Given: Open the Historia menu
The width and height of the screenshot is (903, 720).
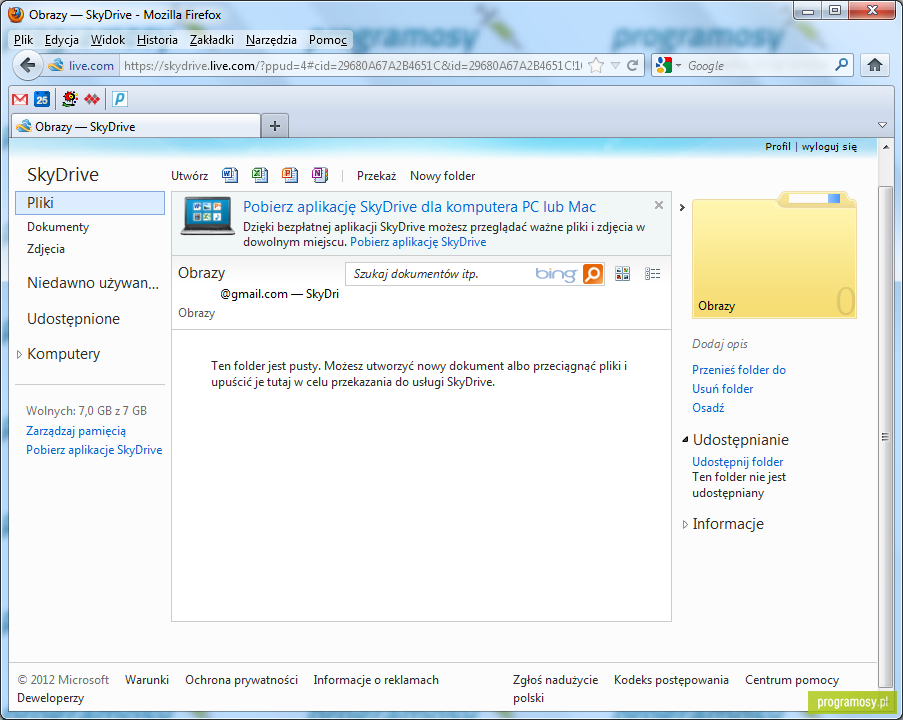Looking at the screenshot, I should pos(157,40).
